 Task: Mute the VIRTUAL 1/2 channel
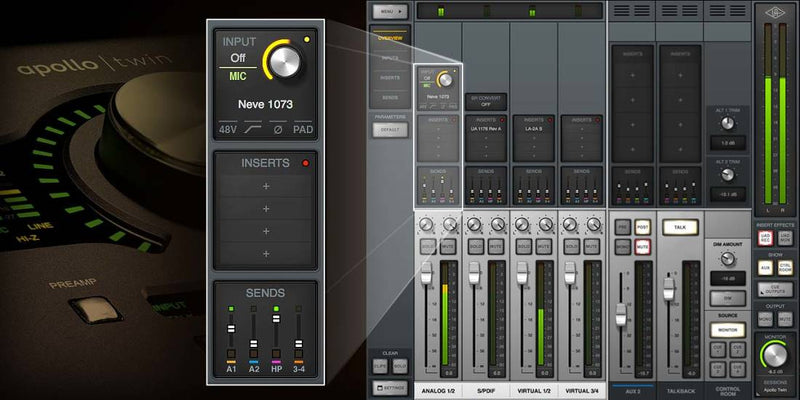tap(544, 246)
